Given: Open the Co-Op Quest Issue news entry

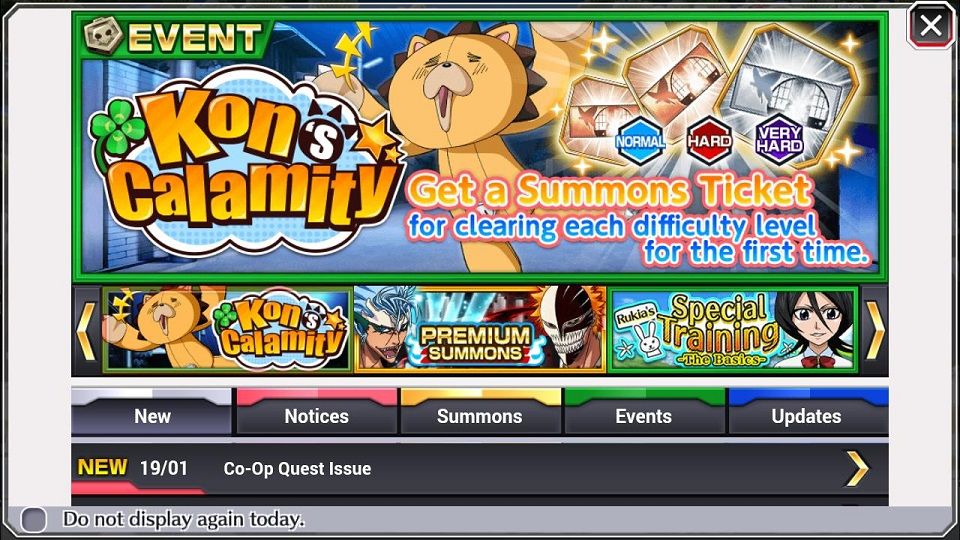Looking at the screenshot, I should coord(480,469).
